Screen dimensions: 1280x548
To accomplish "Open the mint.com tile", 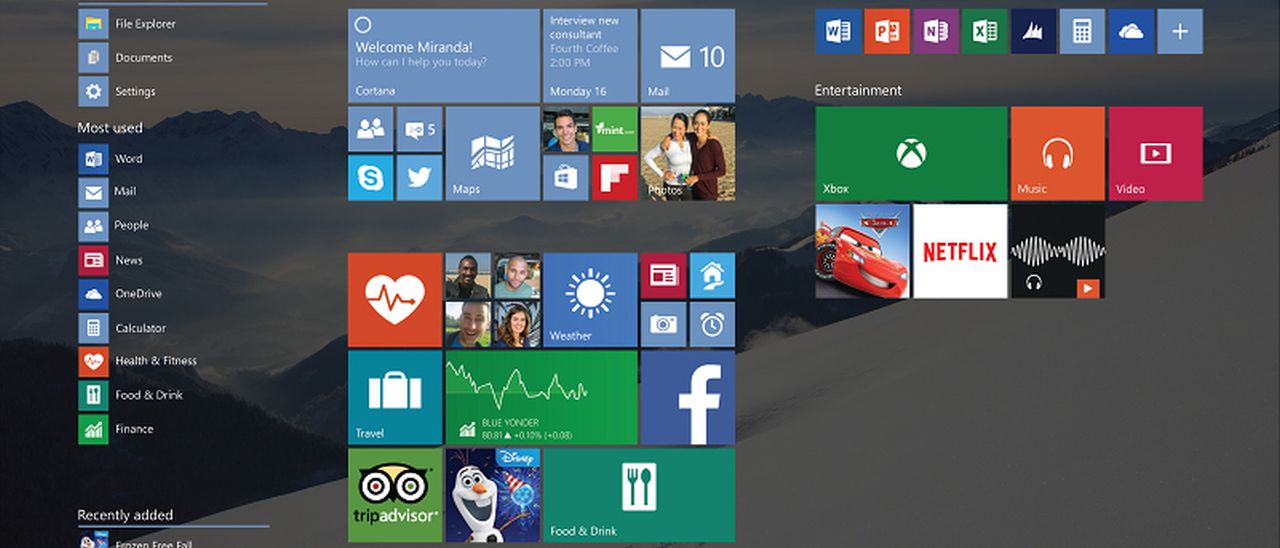I will coord(614,129).
